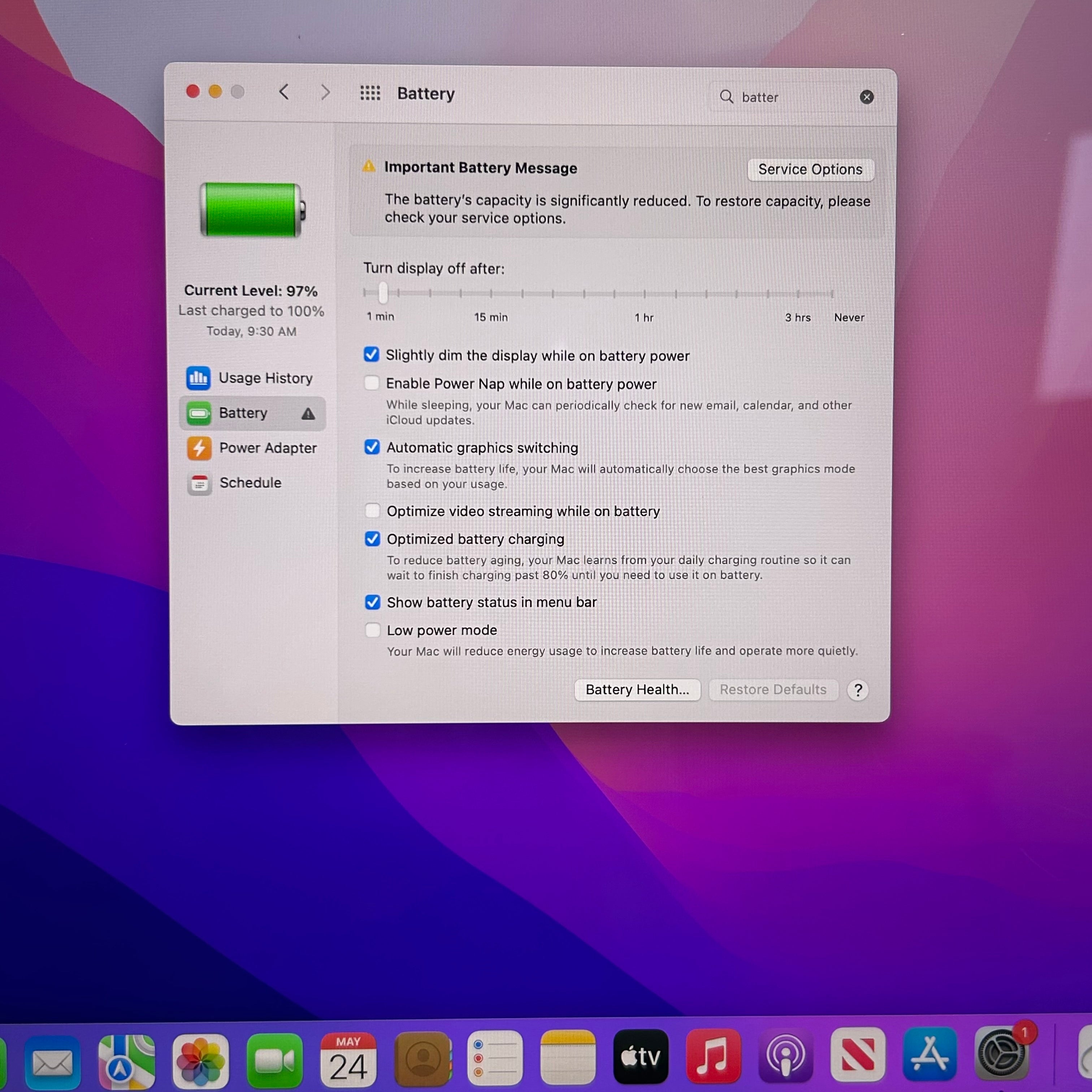1092x1092 pixels.
Task: Open Battery Health dialog
Action: (637, 690)
